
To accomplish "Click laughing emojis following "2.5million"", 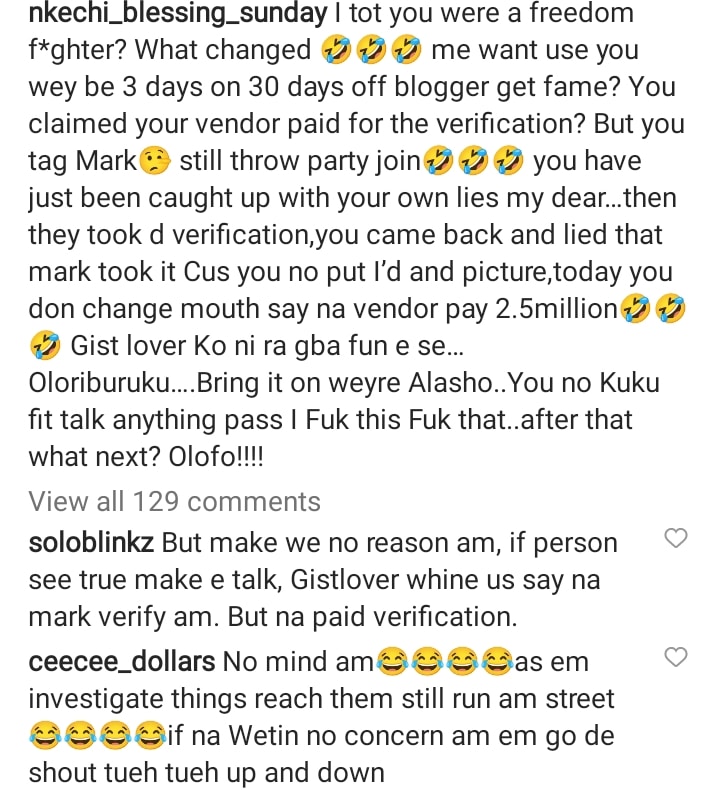I will pos(654,310).
